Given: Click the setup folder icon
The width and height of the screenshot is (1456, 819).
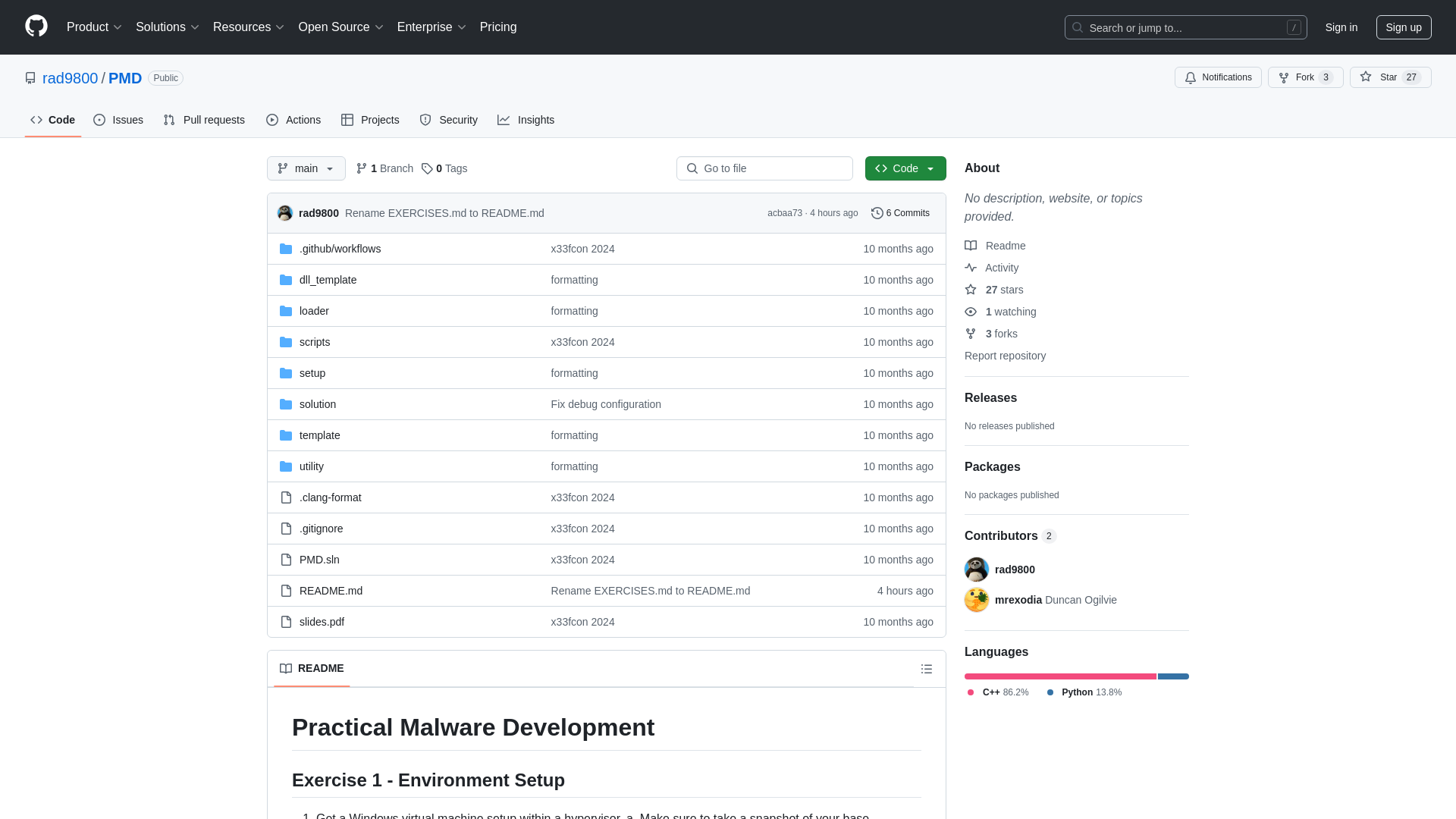Looking at the screenshot, I should point(286,373).
